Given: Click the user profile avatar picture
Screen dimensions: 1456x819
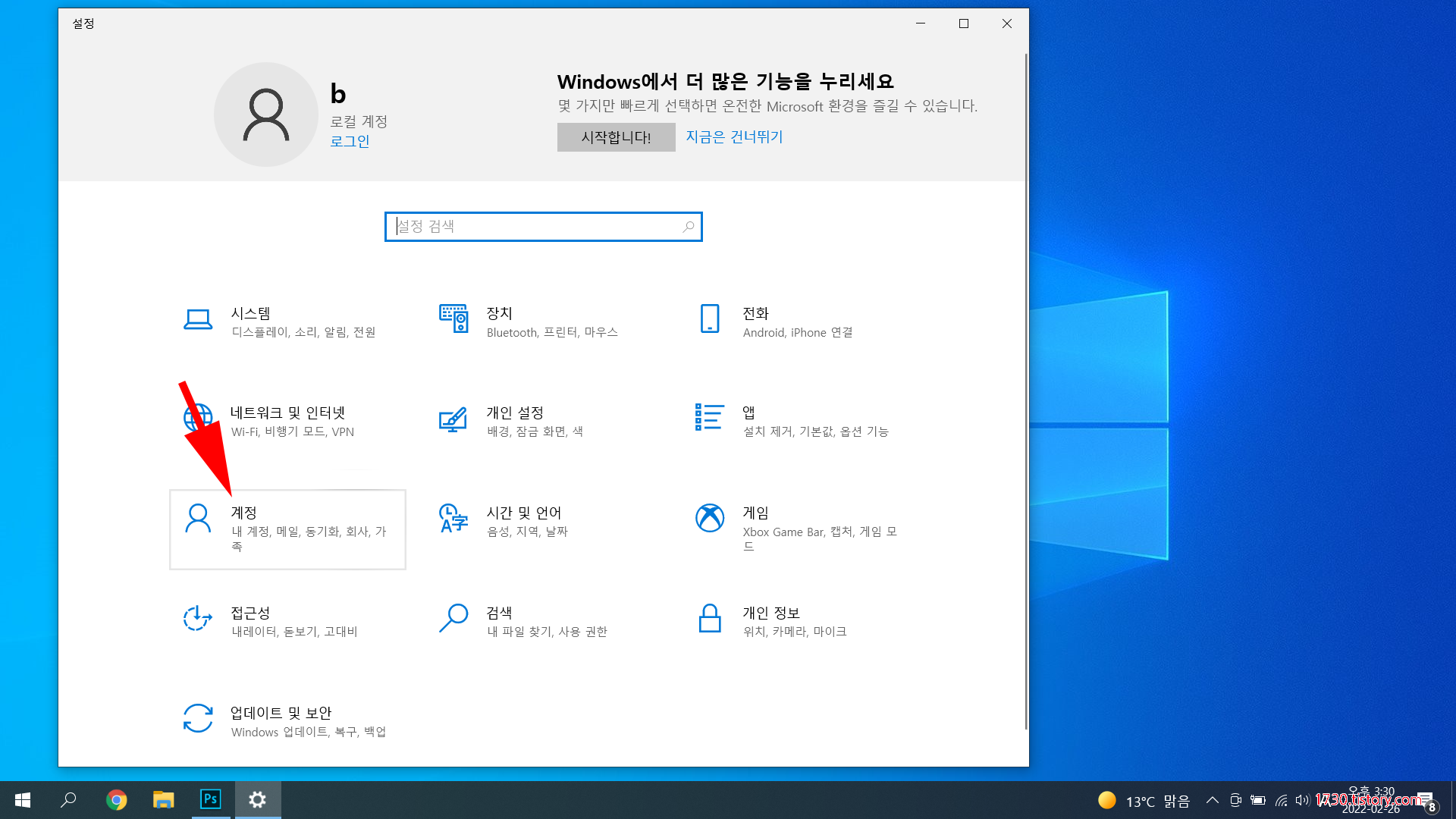Looking at the screenshot, I should [265, 115].
